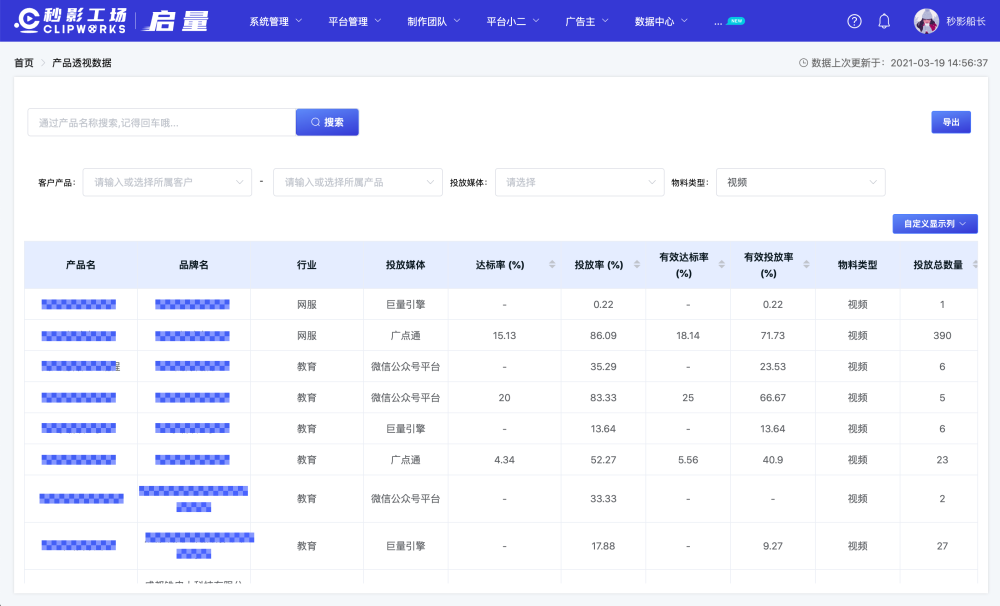1000x606 pixels.
Task: Click the 390 投放总数量 cell
Action: tap(942, 336)
